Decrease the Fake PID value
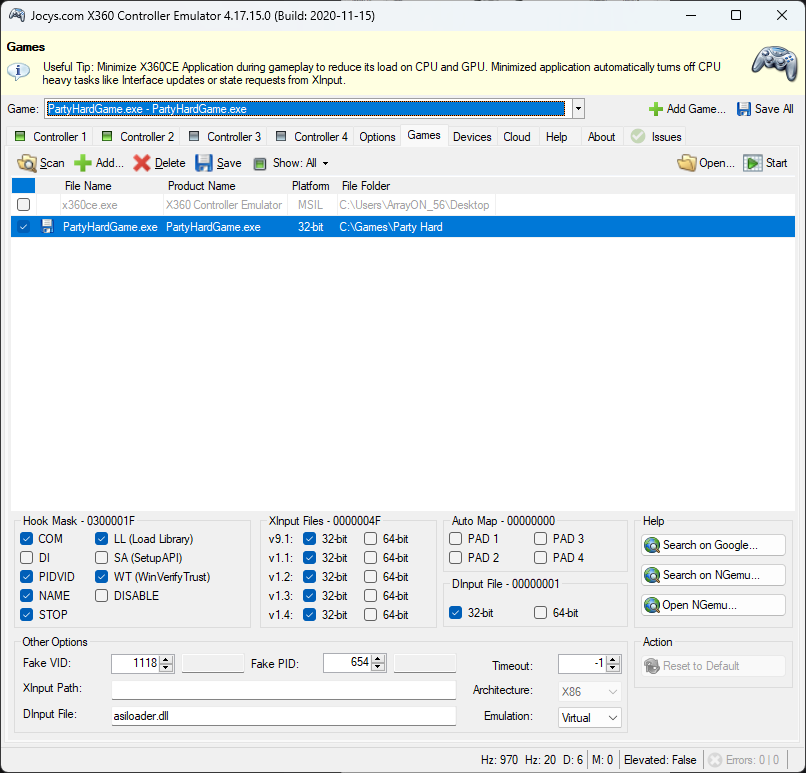This screenshot has width=806, height=773. pos(378,667)
